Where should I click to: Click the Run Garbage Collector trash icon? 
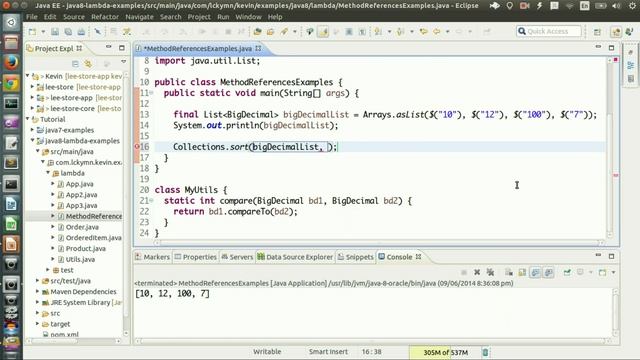tap(485, 352)
